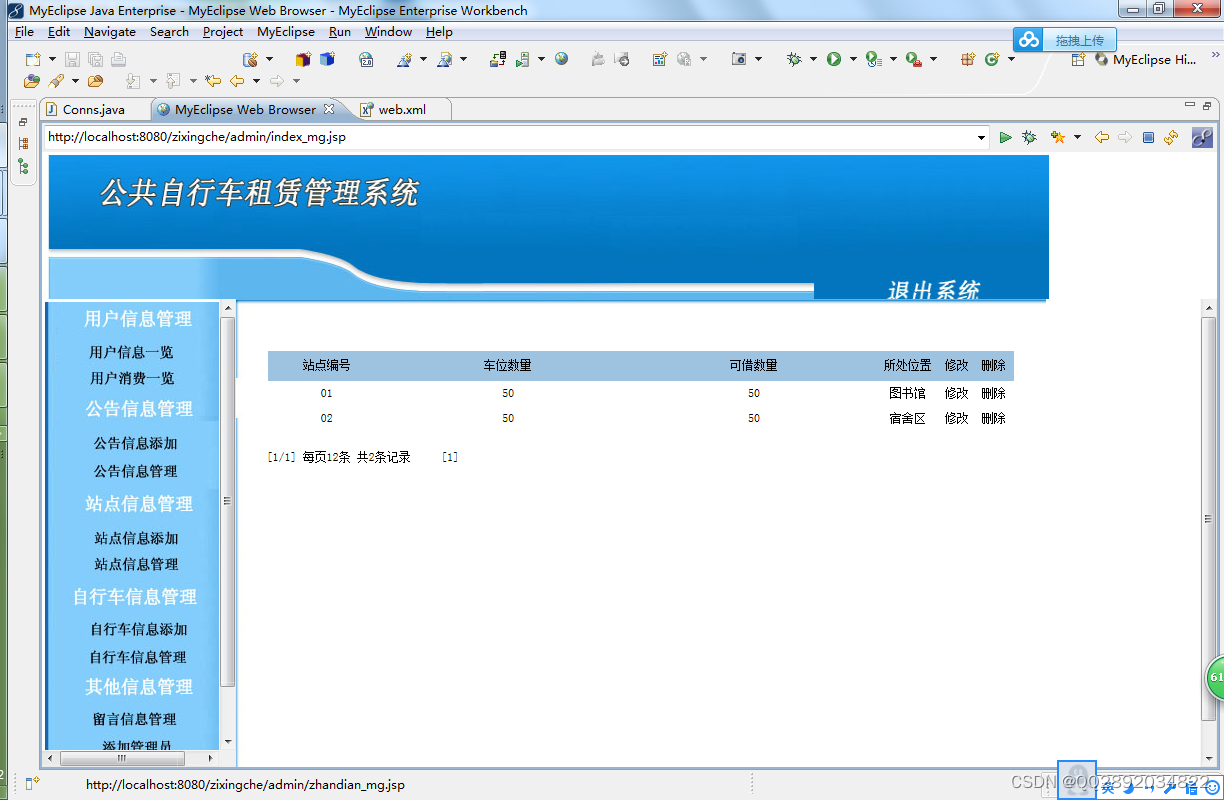Viewport: 1224px width, 800px height.
Task: Launch the green Run toolbar icon
Action: [832, 58]
